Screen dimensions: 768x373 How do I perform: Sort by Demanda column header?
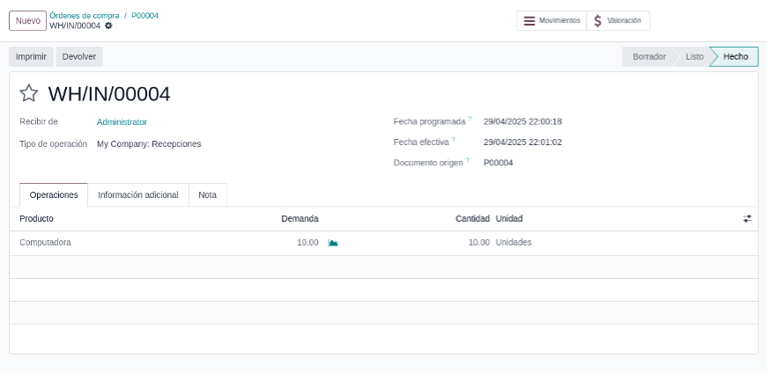(x=300, y=219)
